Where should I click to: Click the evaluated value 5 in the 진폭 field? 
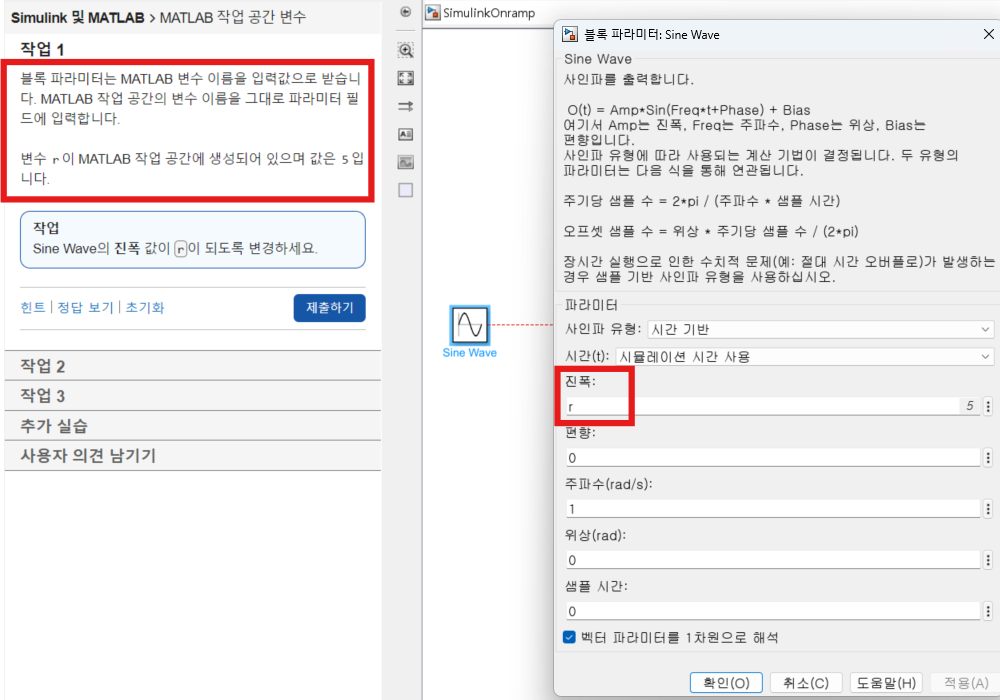(x=969, y=405)
